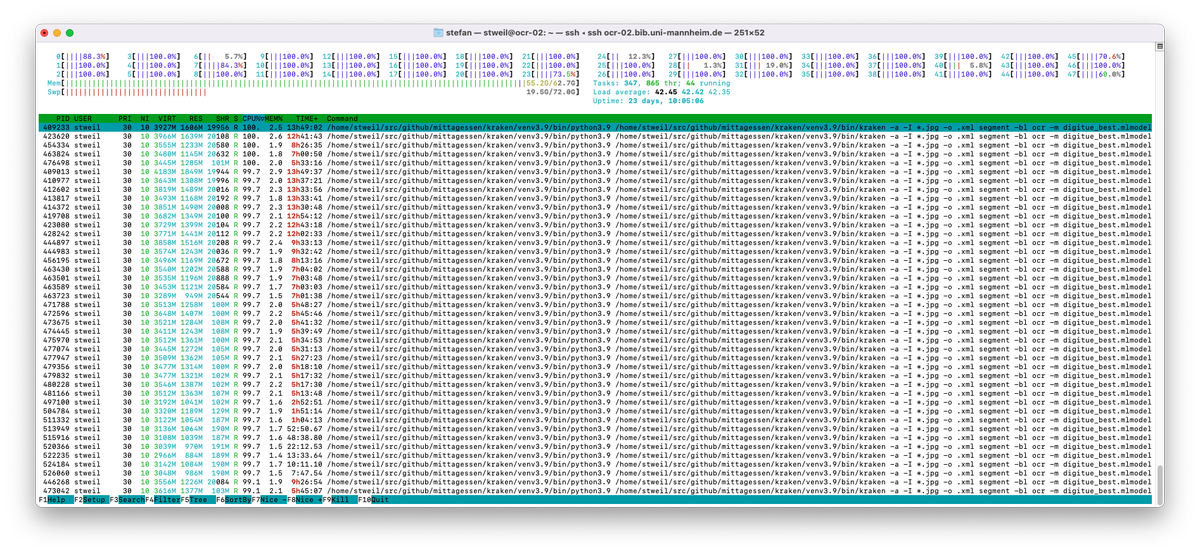Sort by the VIRT column header
The width and height of the screenshot is (1200, 554).
coord(166,119)
